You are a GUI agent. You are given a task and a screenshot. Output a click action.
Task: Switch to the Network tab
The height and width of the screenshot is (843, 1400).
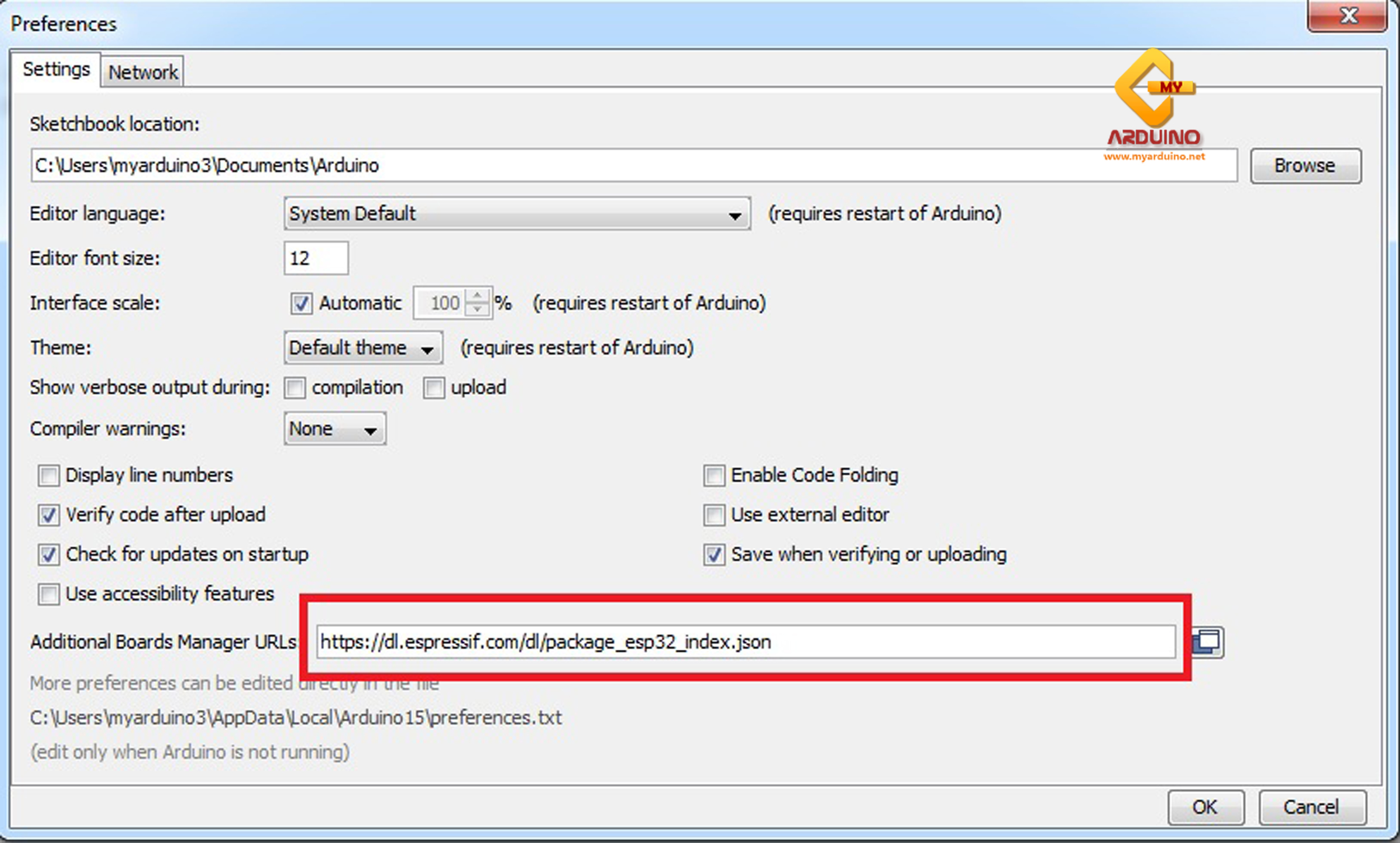point(143,72)
